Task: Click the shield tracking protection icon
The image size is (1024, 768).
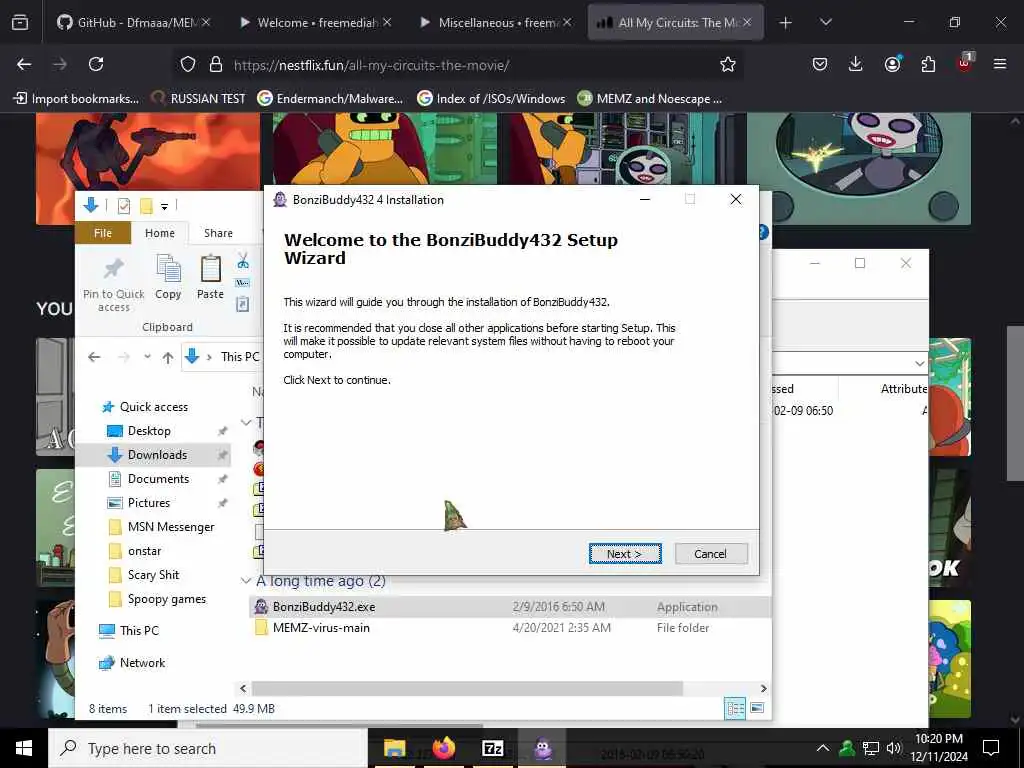Action: coord(188,65)
